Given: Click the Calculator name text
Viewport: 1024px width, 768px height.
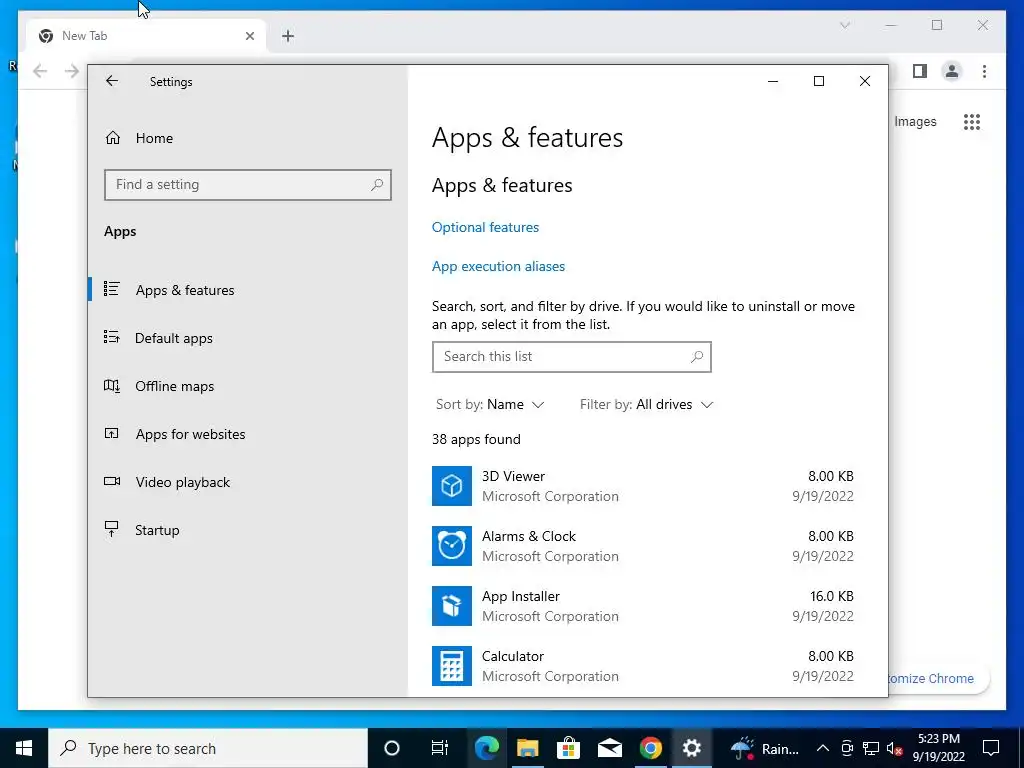Looking at the screenshot, I should [513, 656].
